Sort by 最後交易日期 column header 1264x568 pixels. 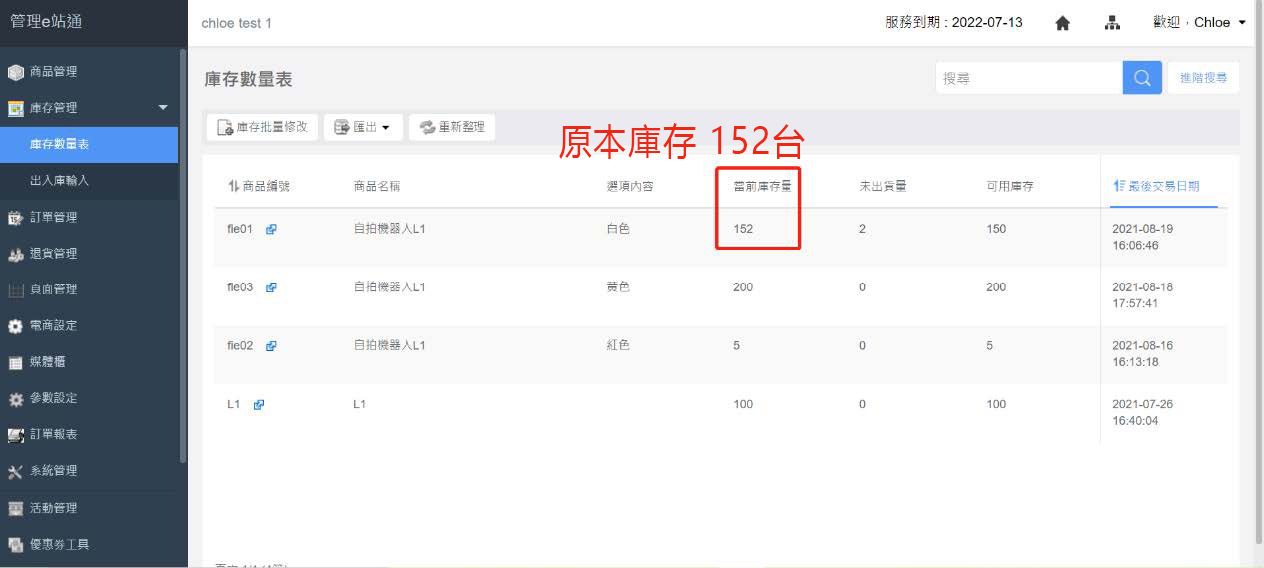(1156, 186)
